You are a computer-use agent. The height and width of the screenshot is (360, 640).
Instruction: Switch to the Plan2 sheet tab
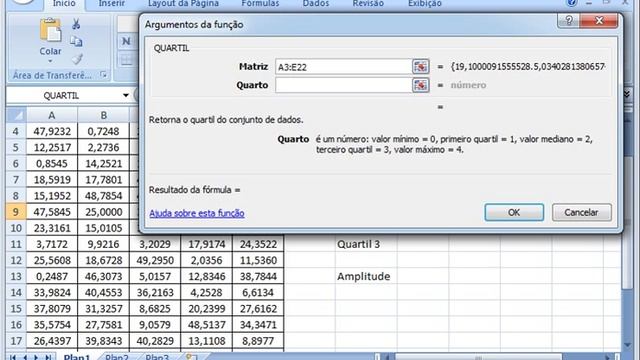pos(117,357)
